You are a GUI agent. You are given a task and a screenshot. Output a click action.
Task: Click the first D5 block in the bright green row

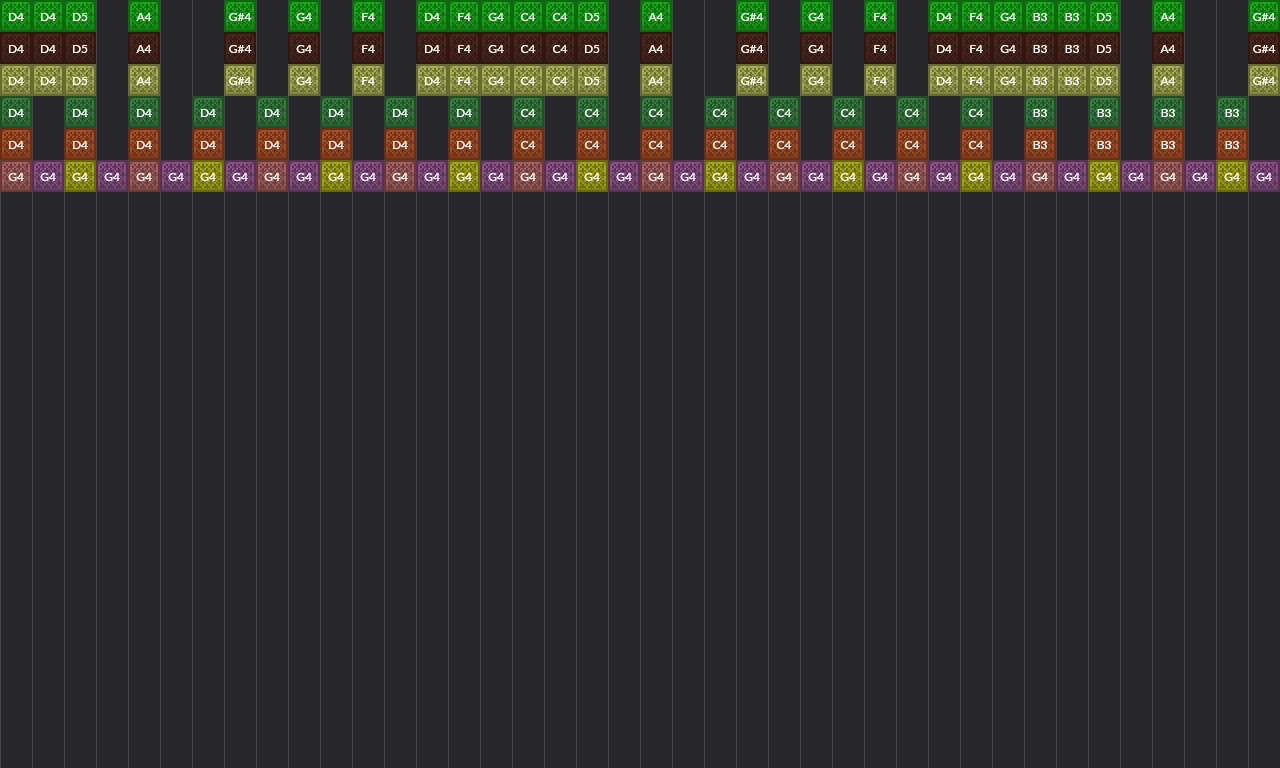coord(80,17)
